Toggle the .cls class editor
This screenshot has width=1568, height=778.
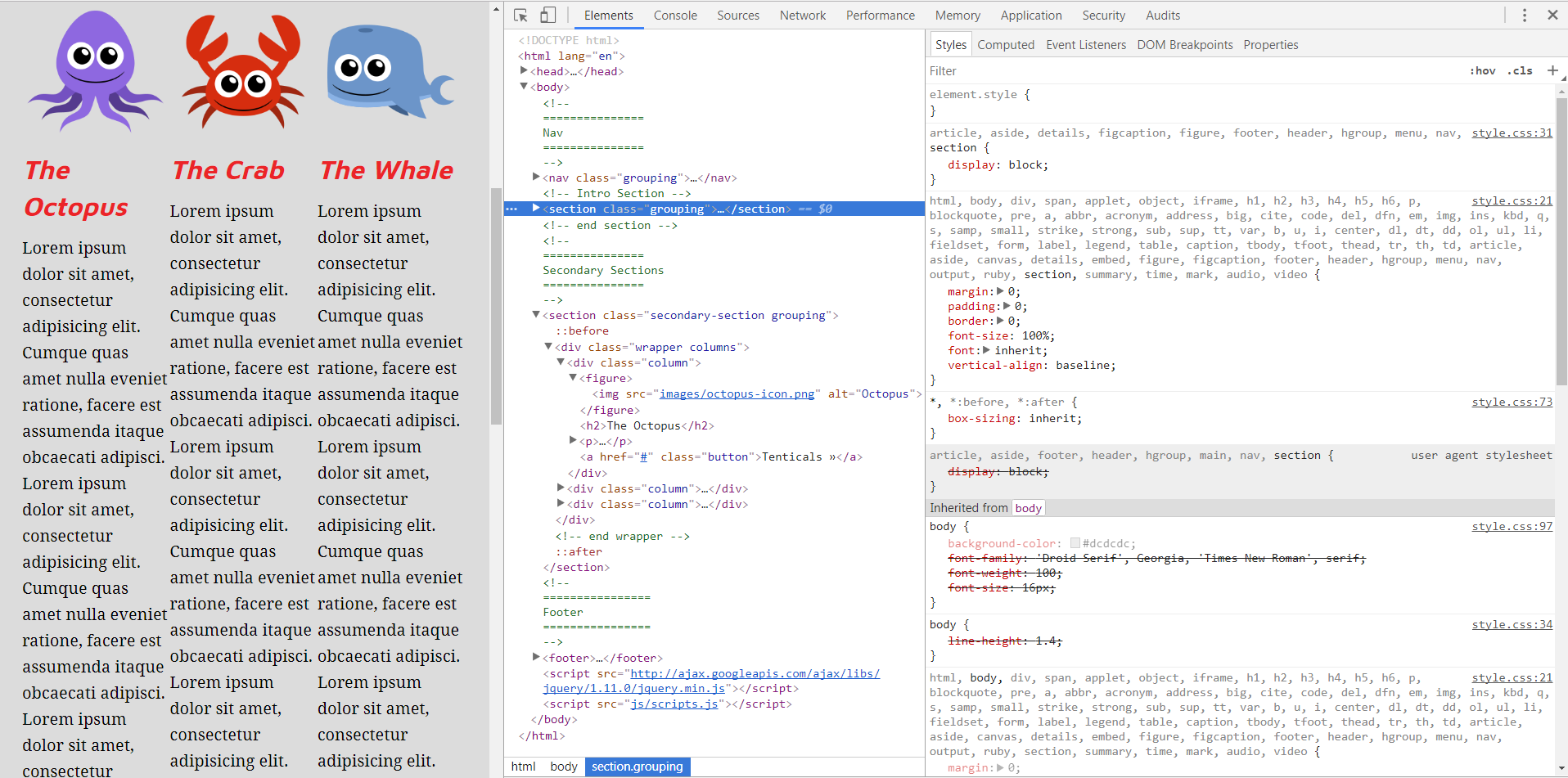tap(1521, 71)
